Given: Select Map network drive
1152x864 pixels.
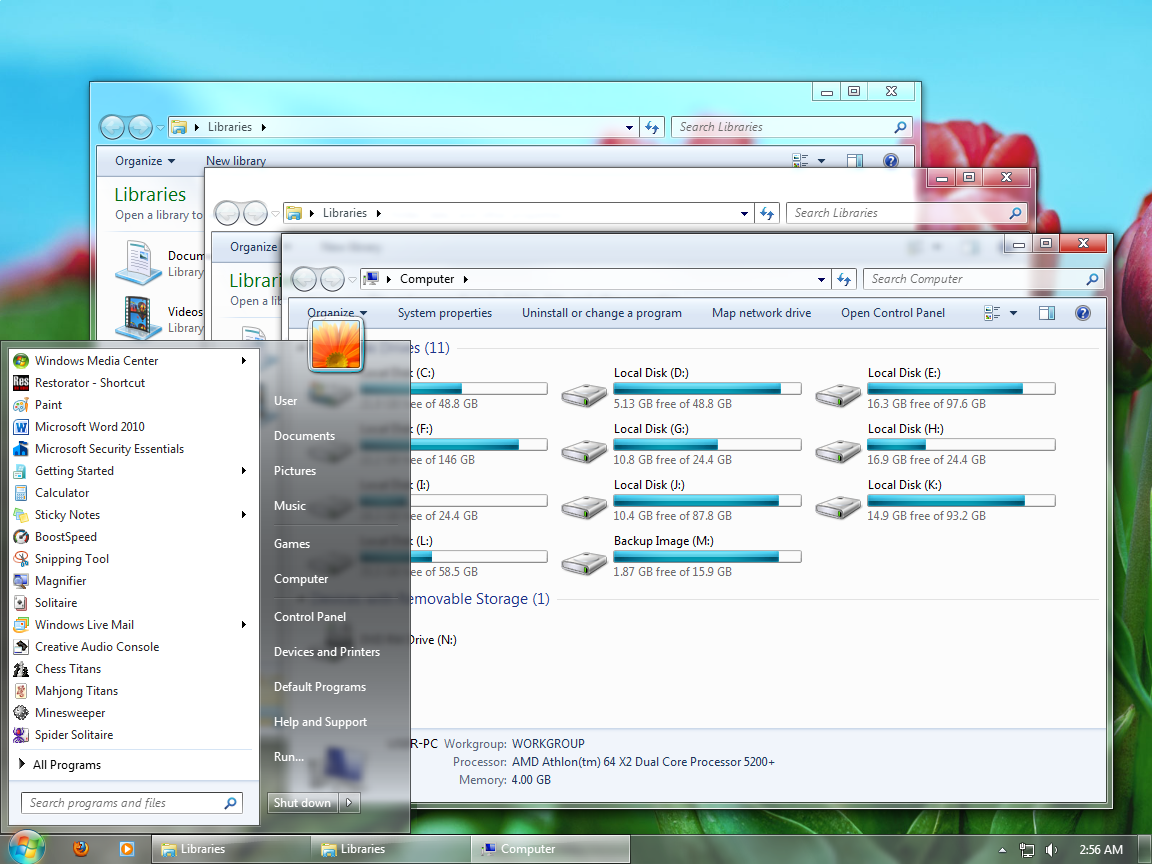Looking at the screenshot, I should [x=761, y=313].
